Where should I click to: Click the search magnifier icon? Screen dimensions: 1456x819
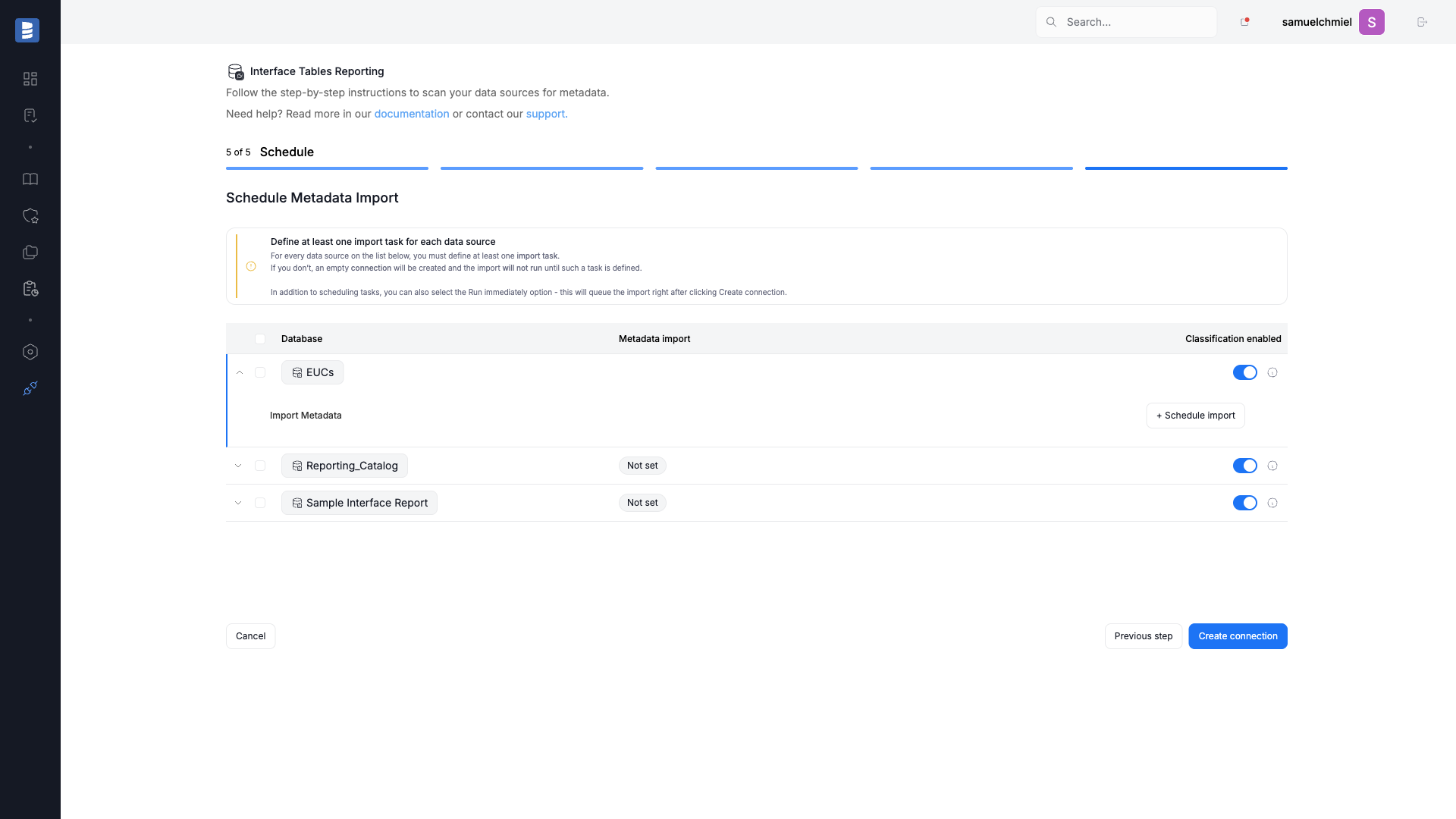[x=1051, y=22]
